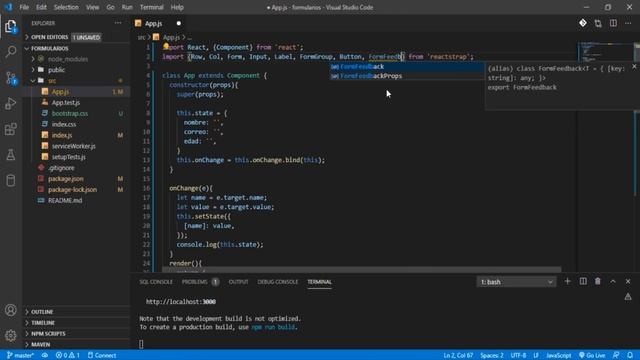
Task: Open package.json in the explorer
Action: (x=76, y=178)
